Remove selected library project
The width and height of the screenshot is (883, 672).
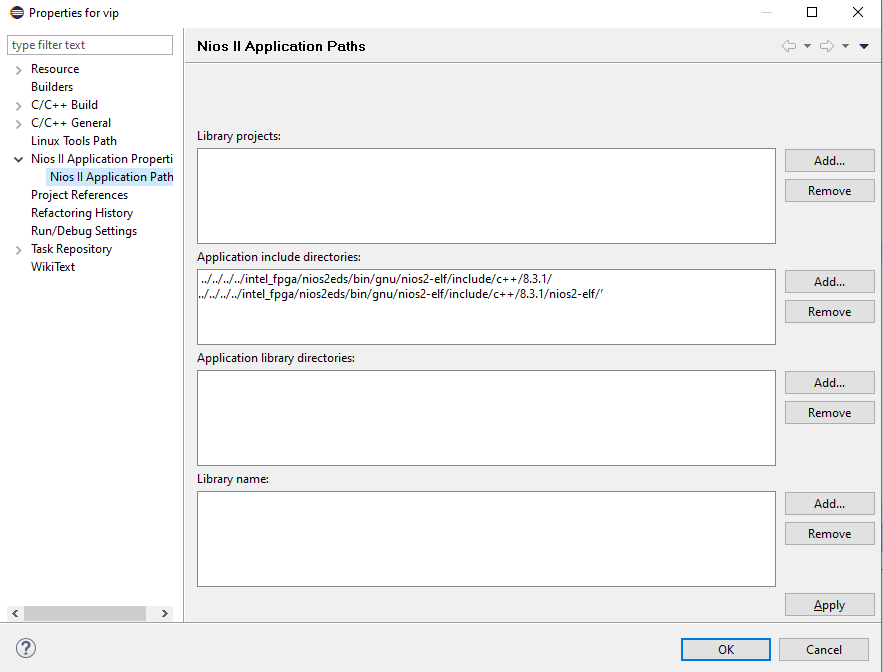[x=830, y=191]
